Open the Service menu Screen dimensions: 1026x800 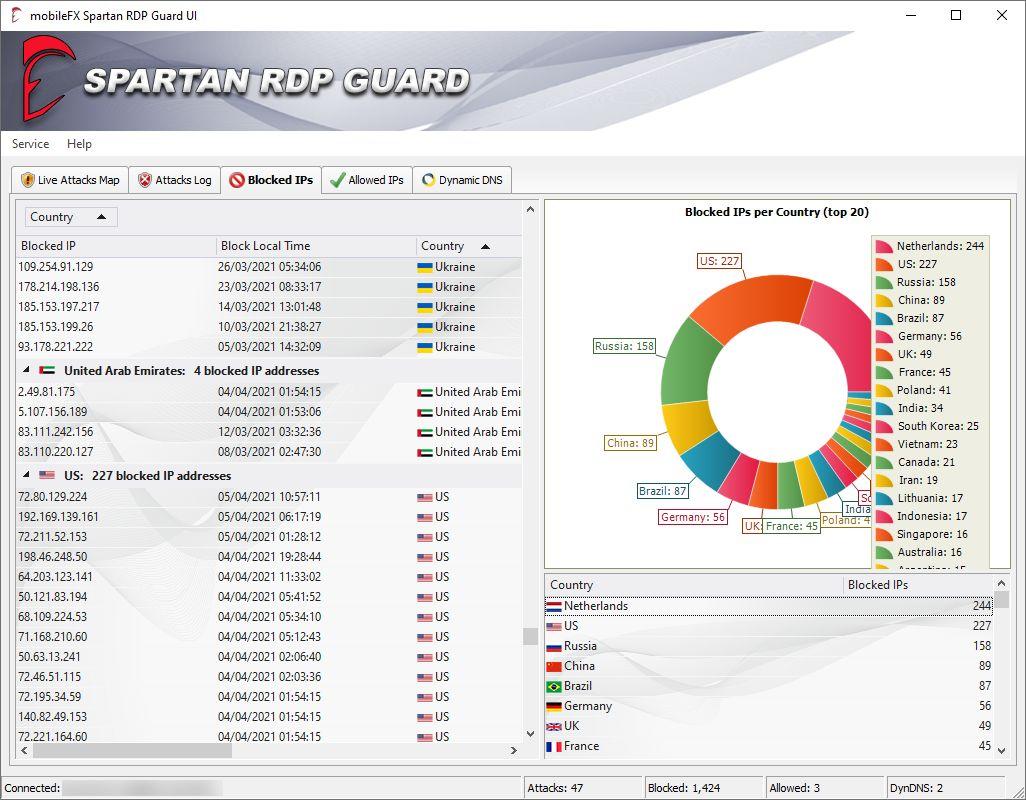click(30, 144)
